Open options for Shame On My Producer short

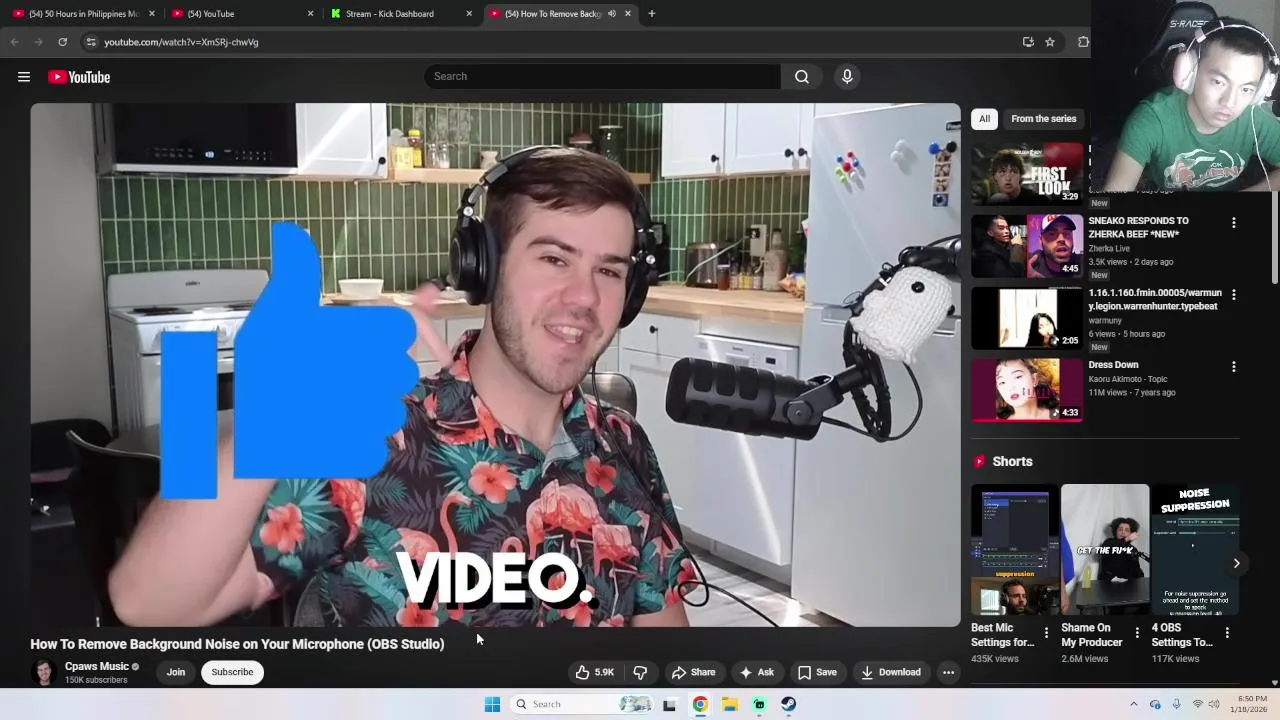click(1137, 633)
